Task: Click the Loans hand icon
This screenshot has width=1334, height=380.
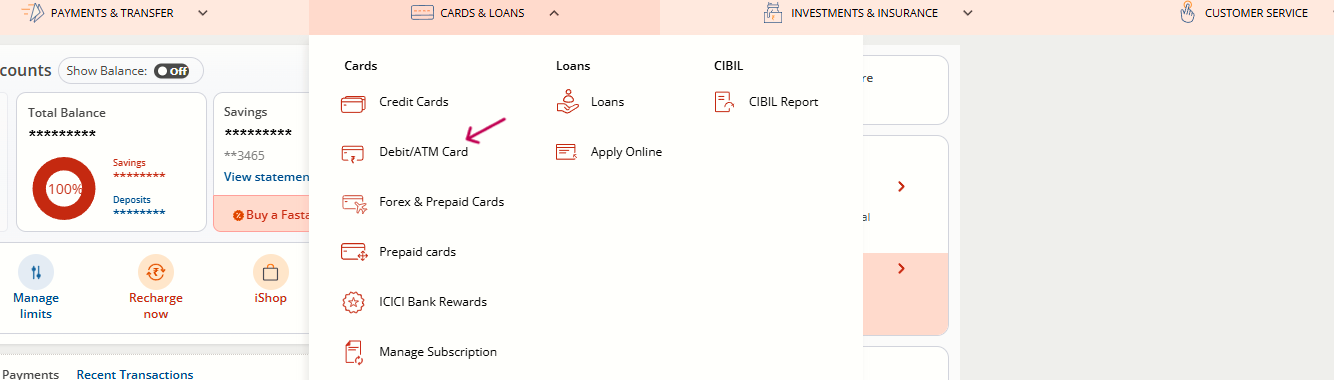Action: pyautogui.click(x=568, y=101)
